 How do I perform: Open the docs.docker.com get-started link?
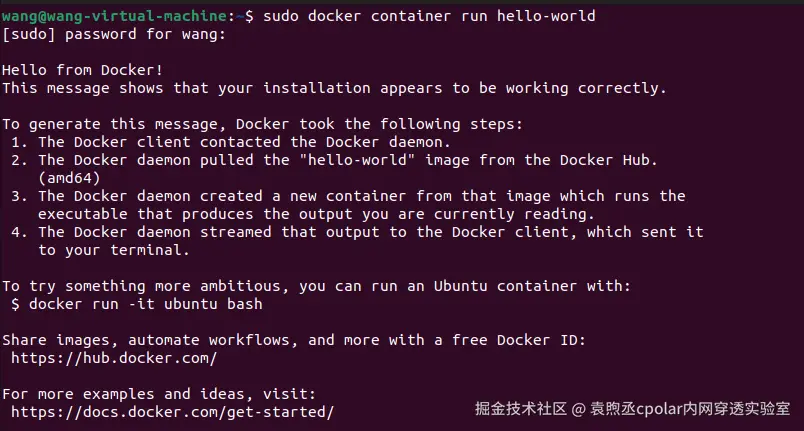coord(172,412)
